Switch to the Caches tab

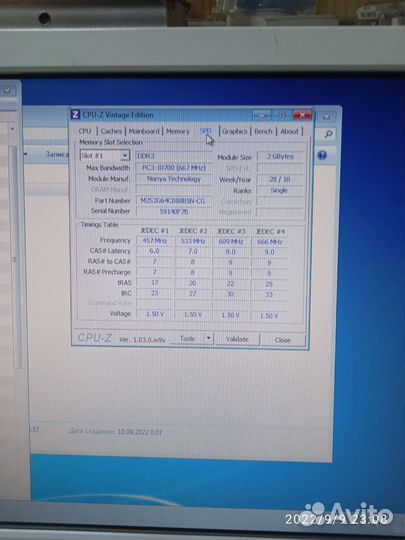click(x=111, y=131)
